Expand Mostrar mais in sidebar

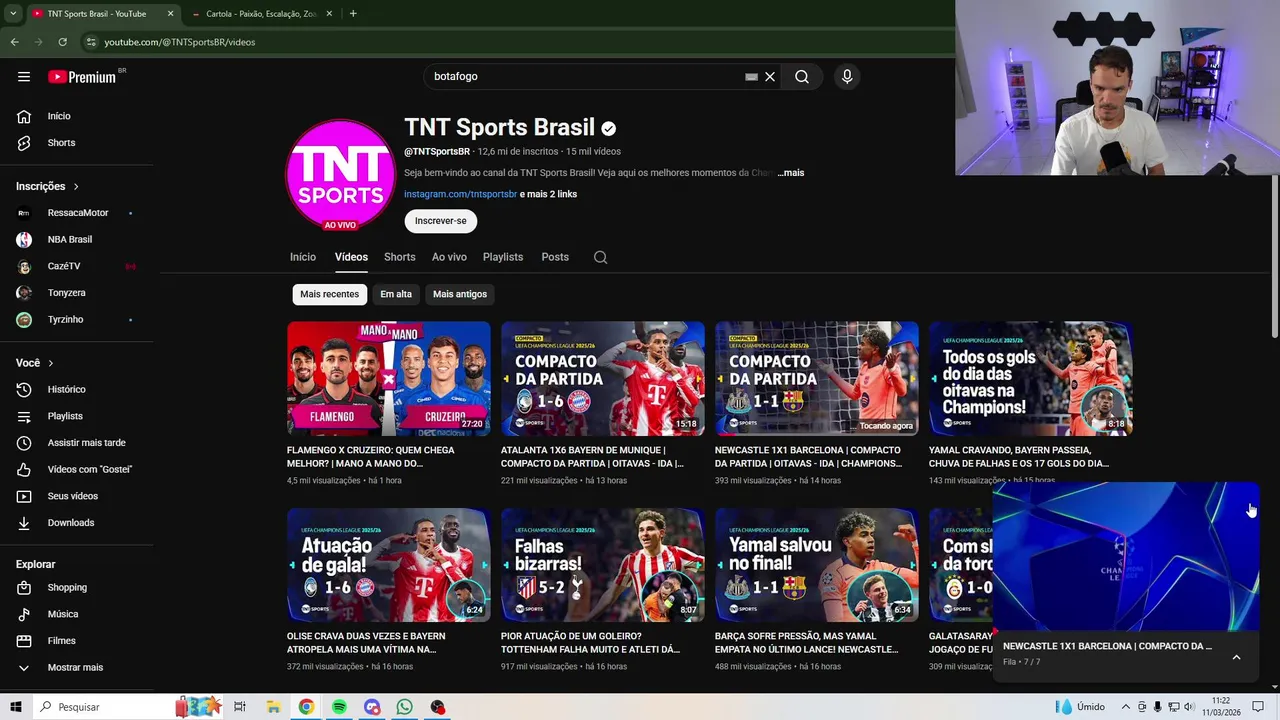pyautogui.click(x=76, y=667)
